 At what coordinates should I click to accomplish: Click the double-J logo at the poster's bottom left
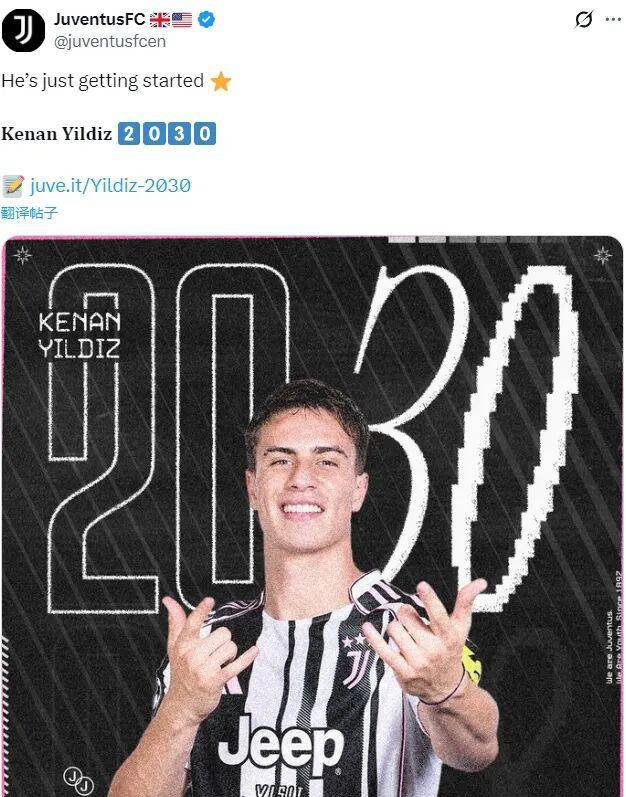click(x=79, y=780)
